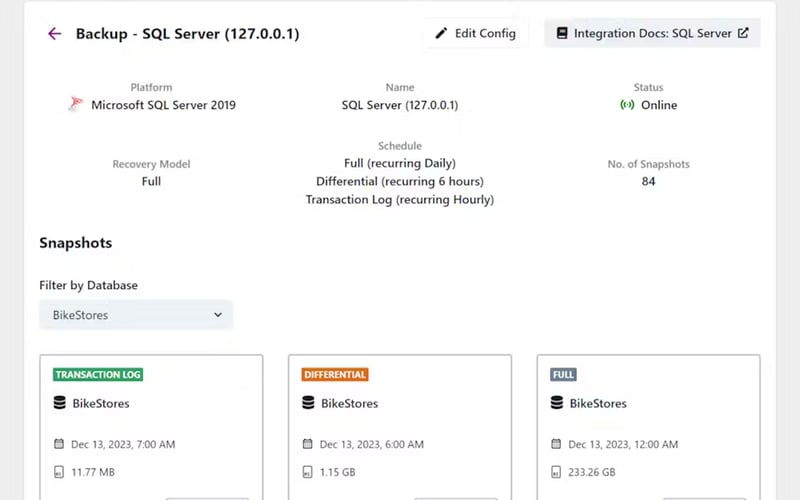The height and width of the screenshot is (500, 800).
Task: Open Integration Docs: SQL Server link
Action: (x=652, y=33)
